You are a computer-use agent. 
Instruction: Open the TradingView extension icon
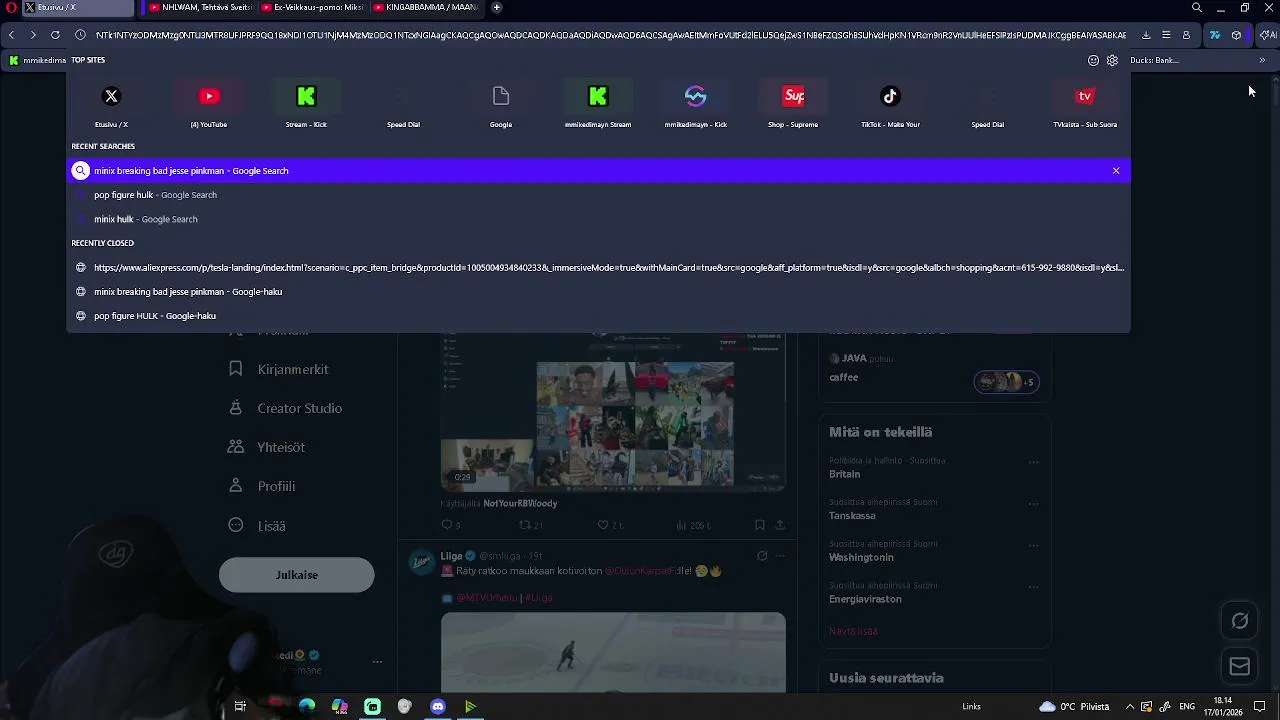(1214, 35)
